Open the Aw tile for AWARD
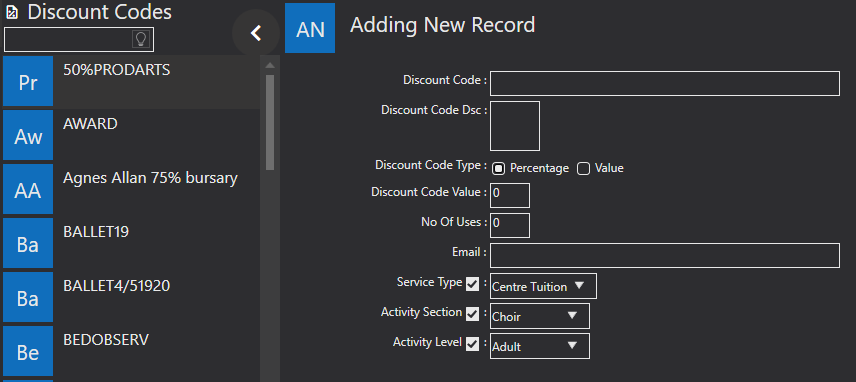 pos(28,135)
